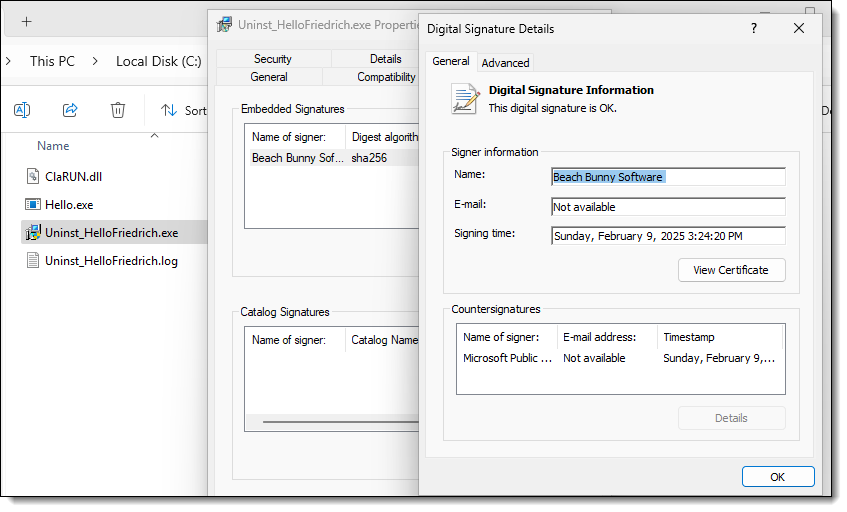Click the Properties dialog title icon
Image resolution: width=847 pixels, height=512 pixels.
point(224,25)
